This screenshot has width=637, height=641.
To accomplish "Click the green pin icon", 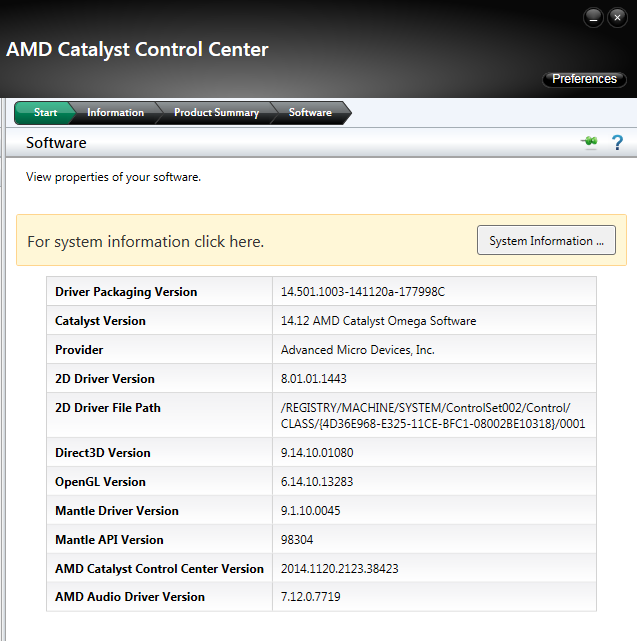I will tap(589, 142).
